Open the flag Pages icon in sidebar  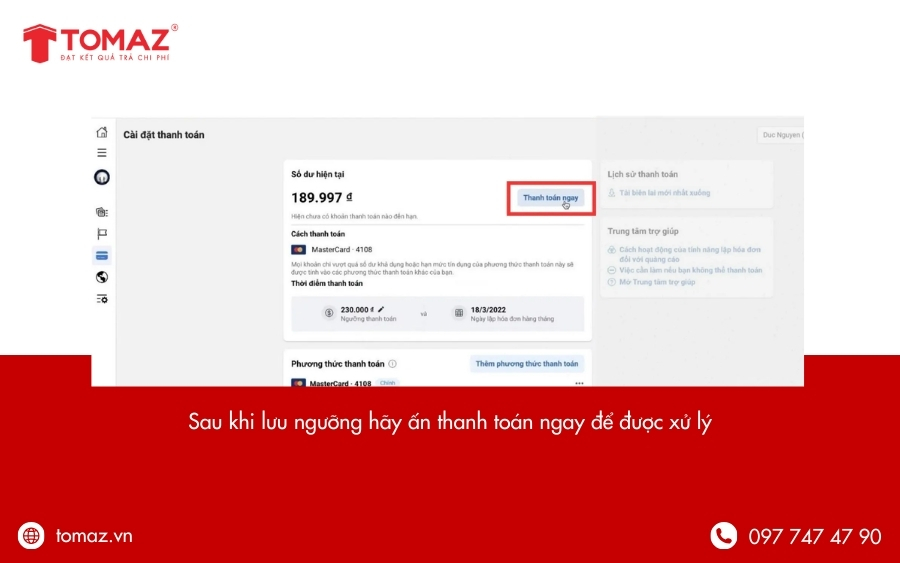[x=101, y=233]
